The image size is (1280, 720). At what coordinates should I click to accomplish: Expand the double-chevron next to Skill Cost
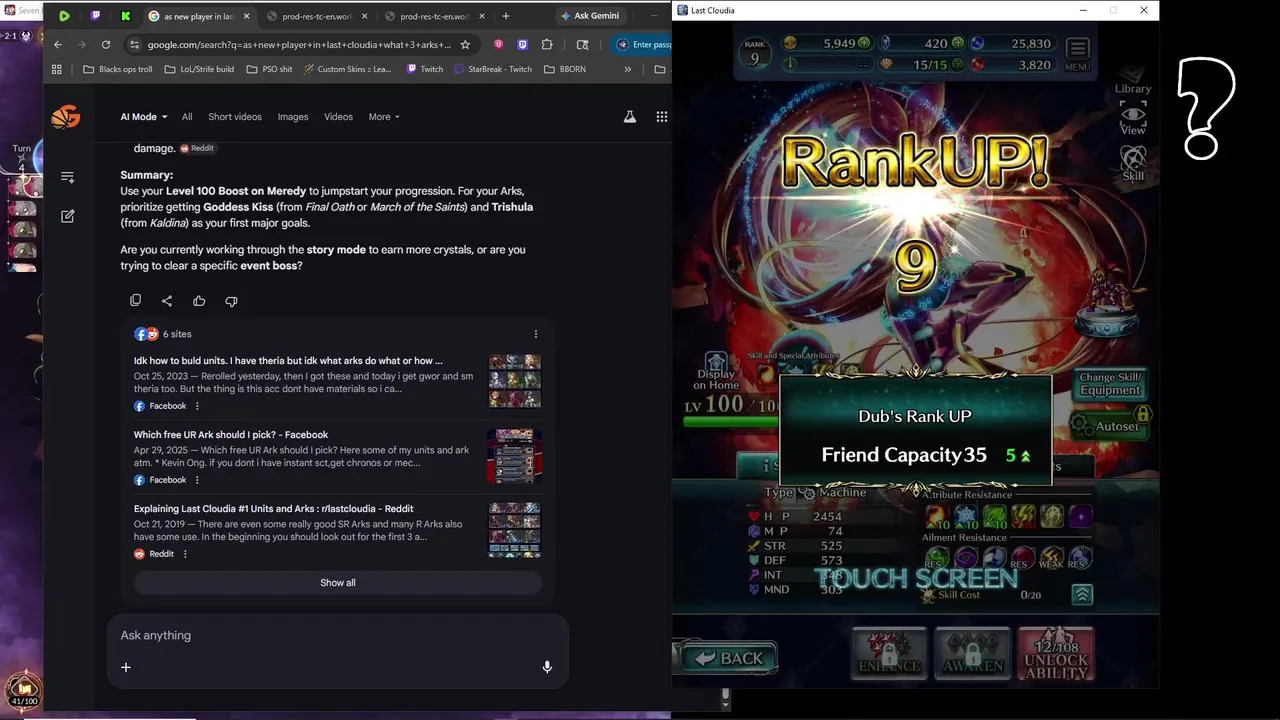pyautogui.click(x=1082, y=595)
